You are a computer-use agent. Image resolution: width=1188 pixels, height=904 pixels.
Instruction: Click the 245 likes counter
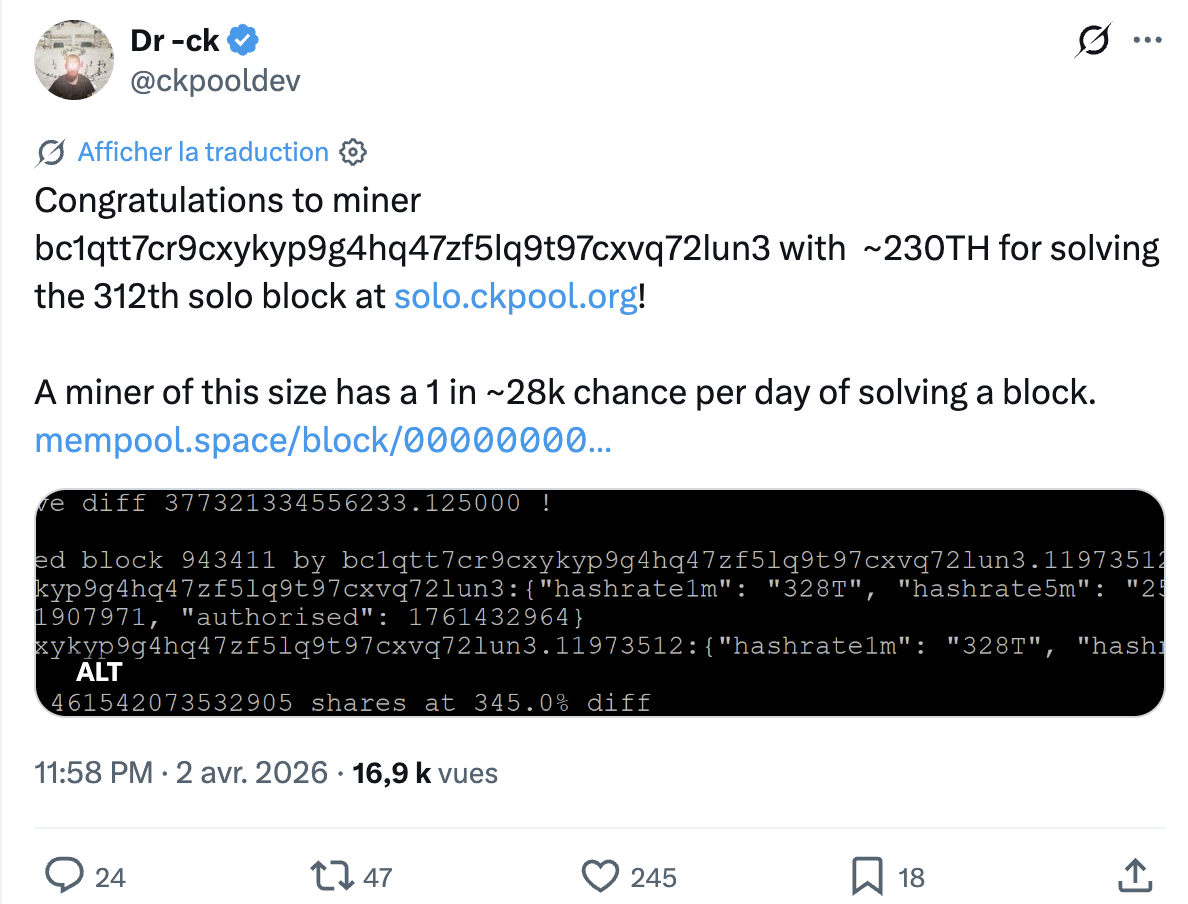(x=651, y=877)
